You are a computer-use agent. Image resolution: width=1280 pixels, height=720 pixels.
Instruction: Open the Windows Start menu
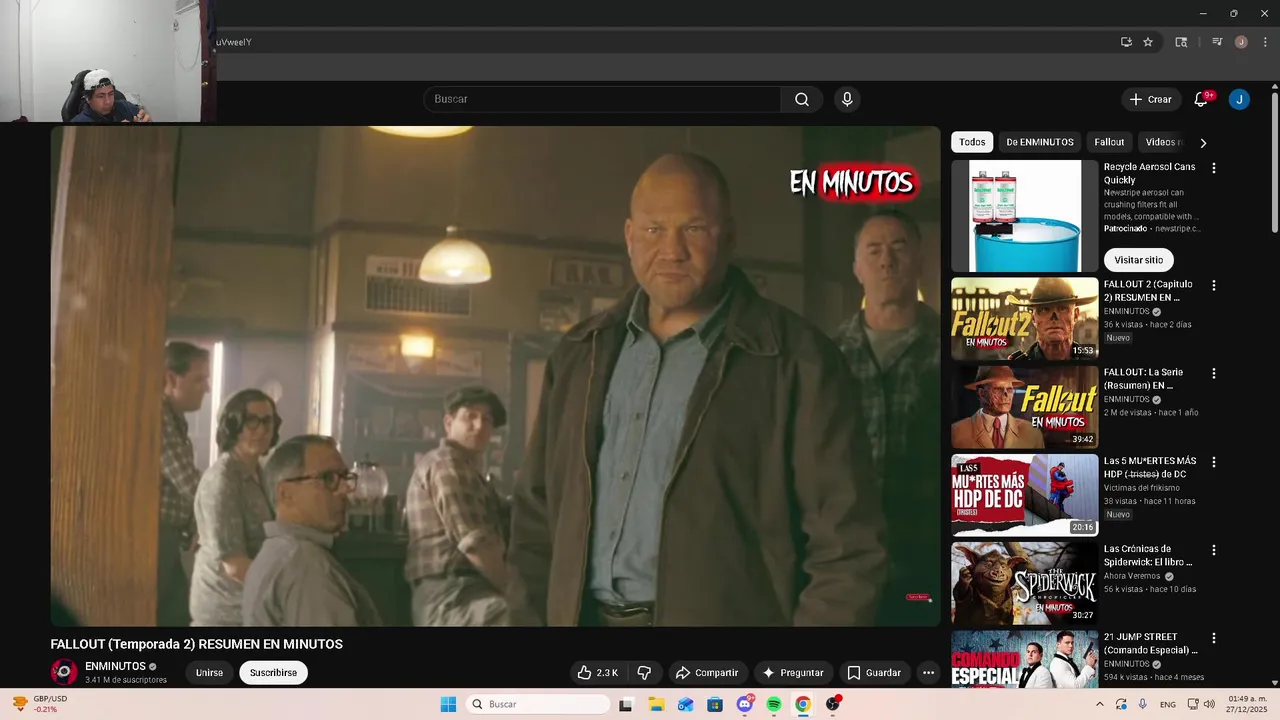coord(448,704)
